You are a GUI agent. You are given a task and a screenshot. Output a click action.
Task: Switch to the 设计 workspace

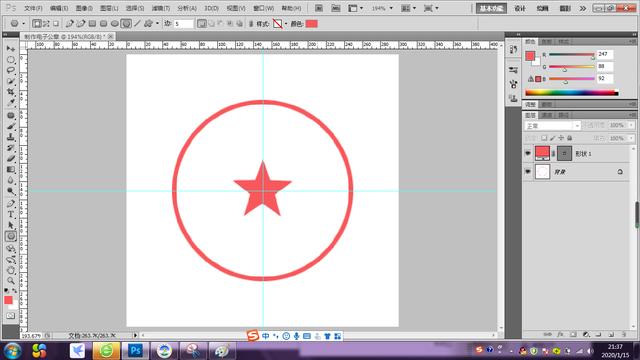click(520, 8)
